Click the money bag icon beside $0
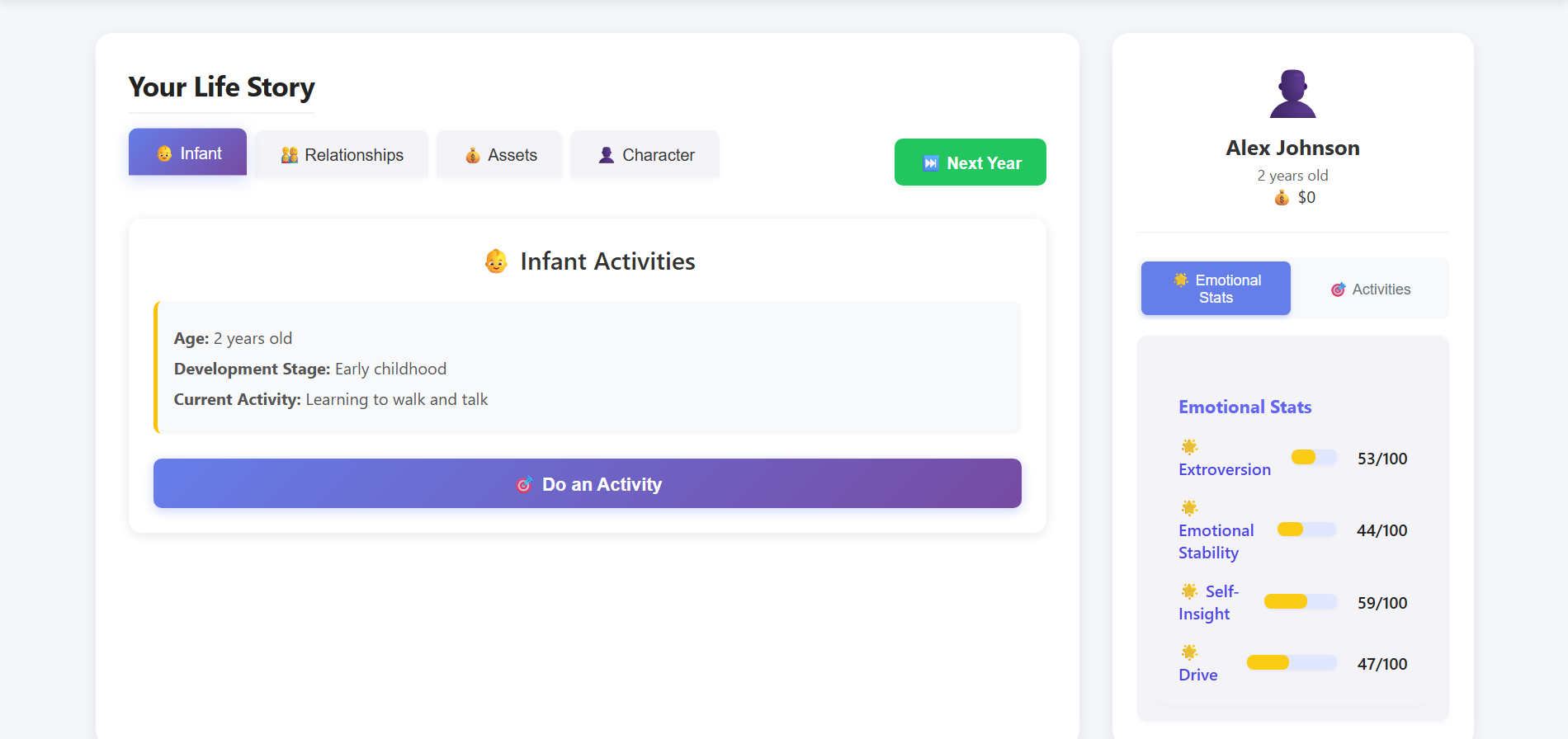This screenshot has width=1568, height=739. tap(1282, 198)
